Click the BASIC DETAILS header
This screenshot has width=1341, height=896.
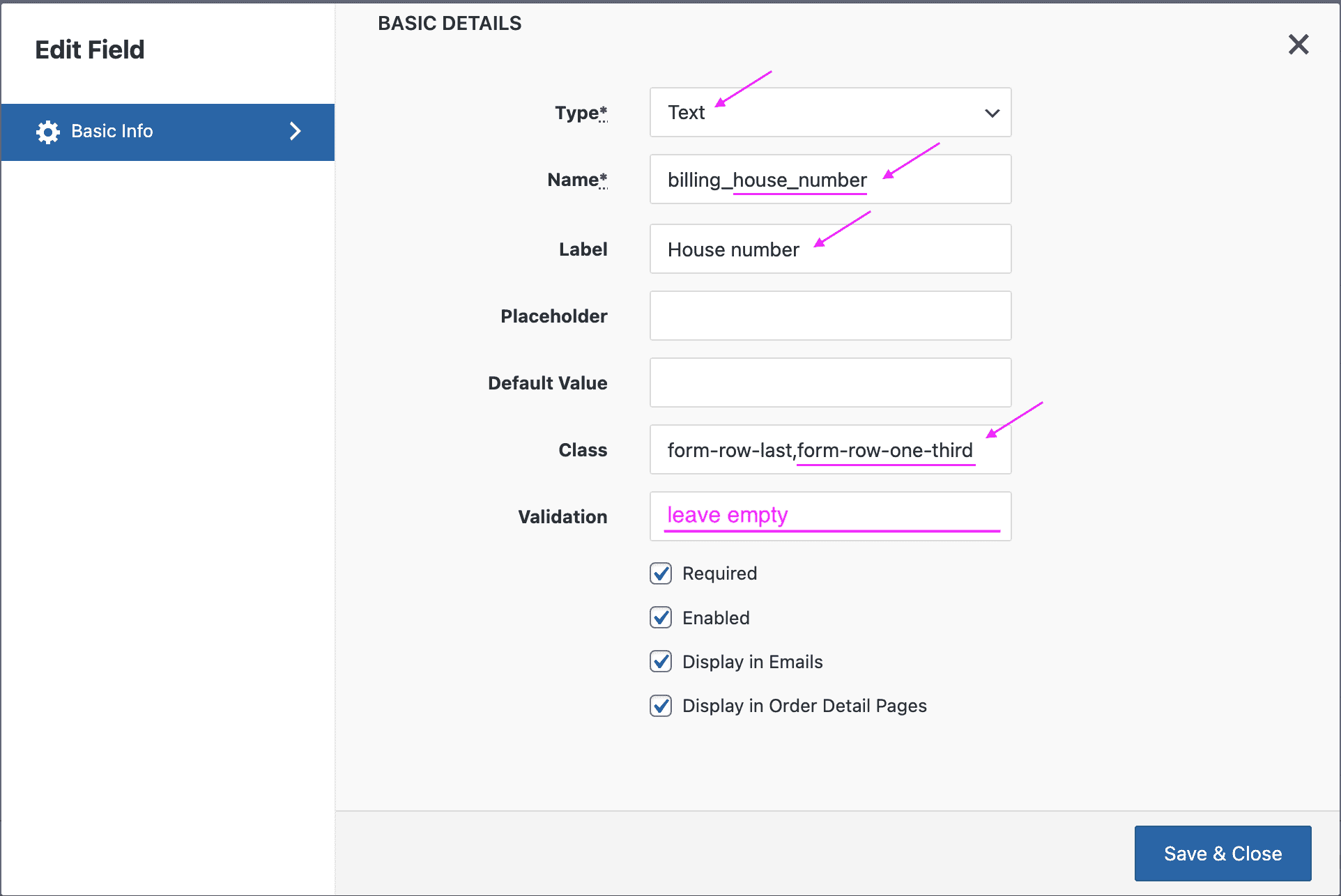(x=450, y=23)
